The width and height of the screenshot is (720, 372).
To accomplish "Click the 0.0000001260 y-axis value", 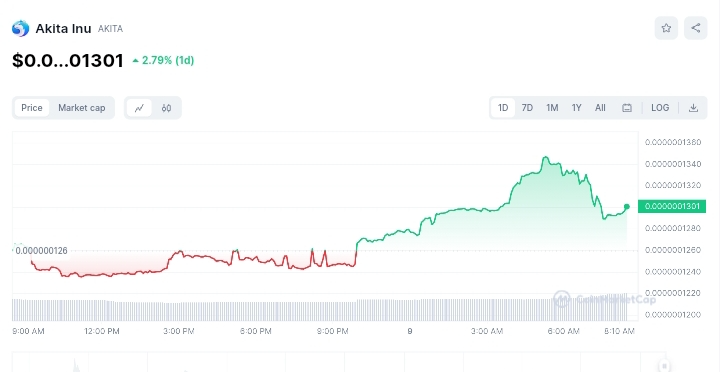I will coord(673,250).
